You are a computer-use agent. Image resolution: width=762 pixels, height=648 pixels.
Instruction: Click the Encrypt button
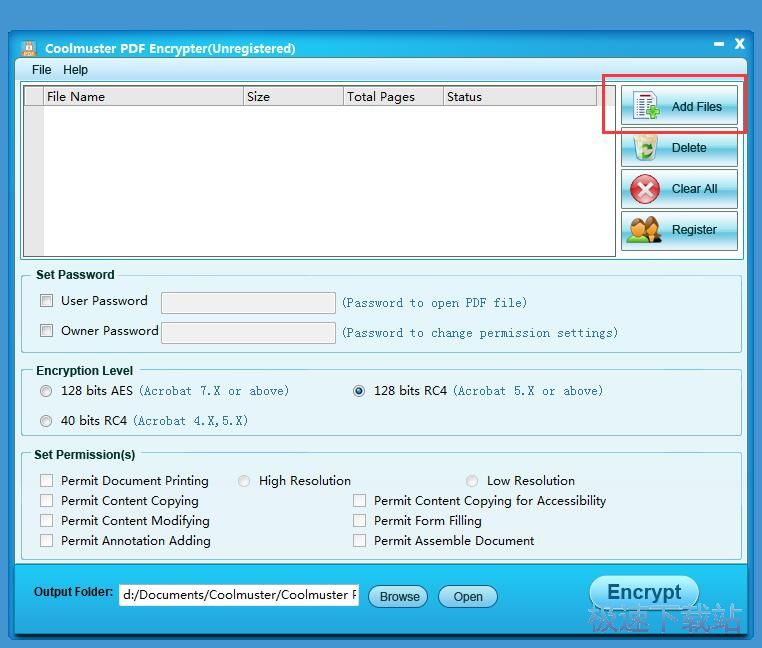644,592
